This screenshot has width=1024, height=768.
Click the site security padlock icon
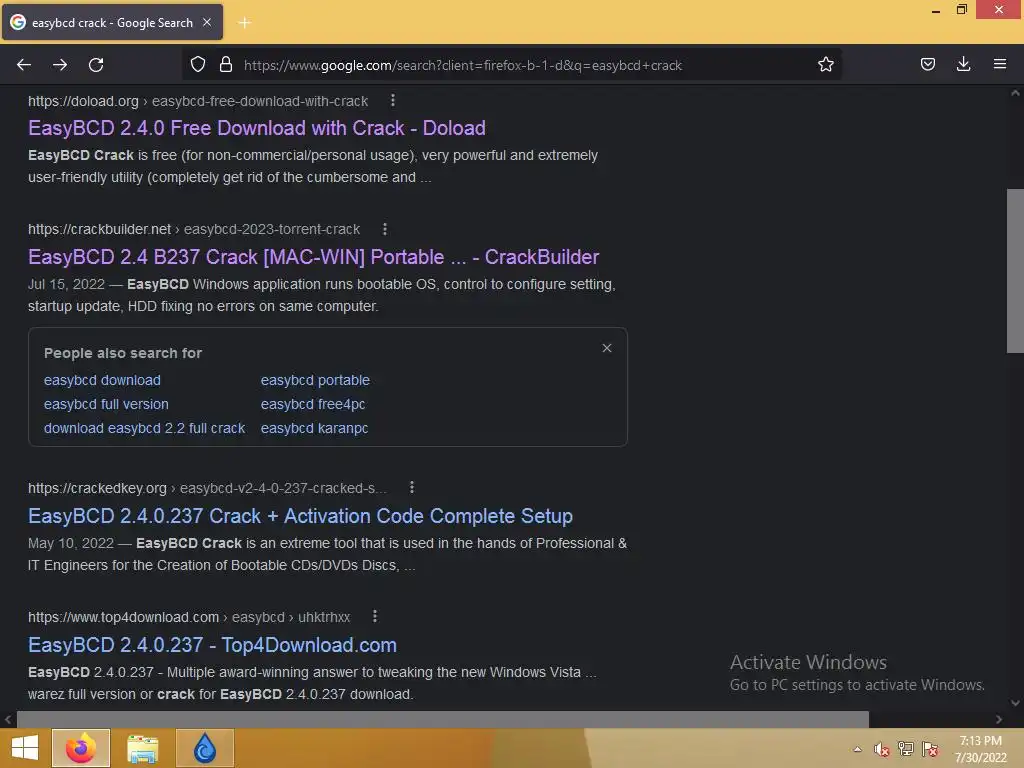click(226, 65)
